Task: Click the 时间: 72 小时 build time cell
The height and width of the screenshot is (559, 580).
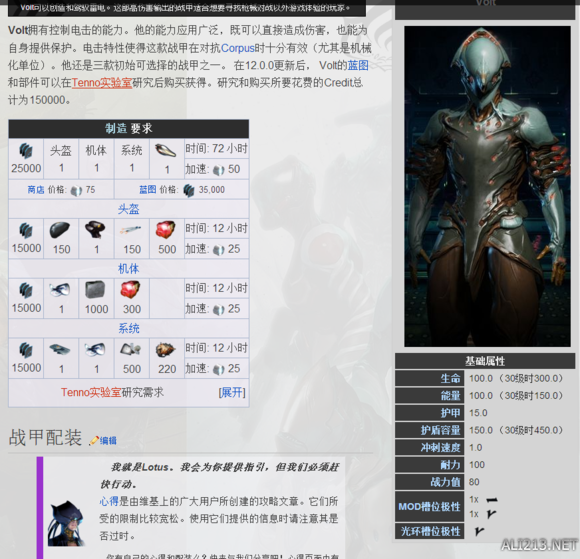Action: coord(216,149)
